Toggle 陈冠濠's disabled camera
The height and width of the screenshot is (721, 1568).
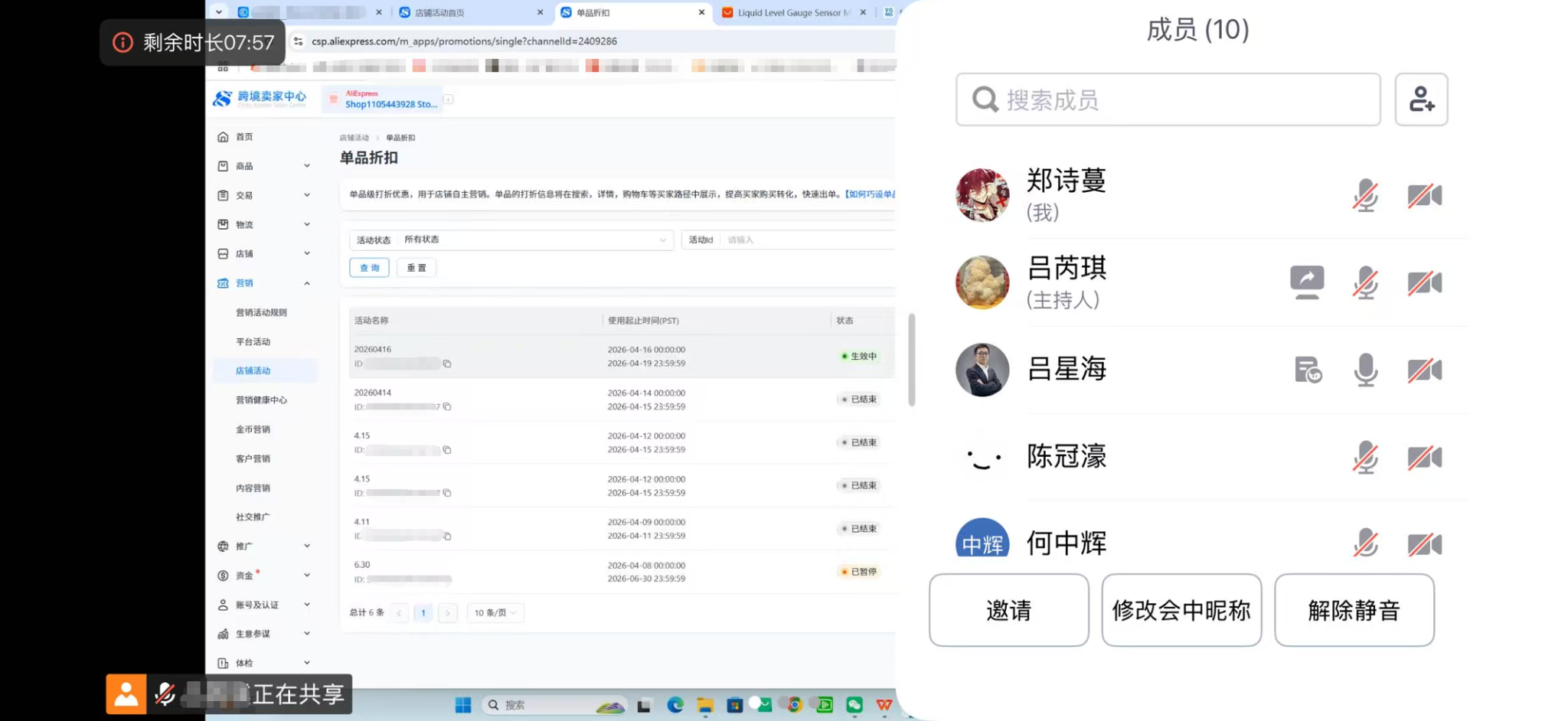(x=1424, y=458)
